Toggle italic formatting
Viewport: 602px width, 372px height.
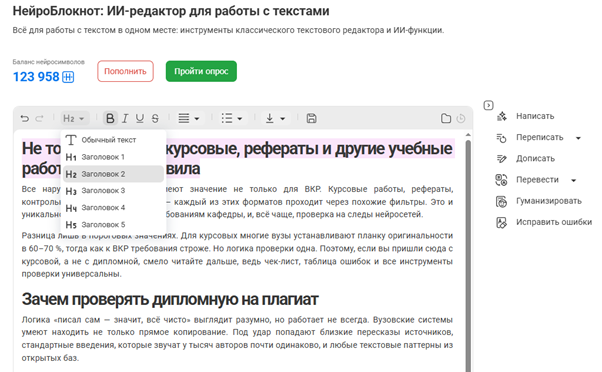(x=125, y=118)
